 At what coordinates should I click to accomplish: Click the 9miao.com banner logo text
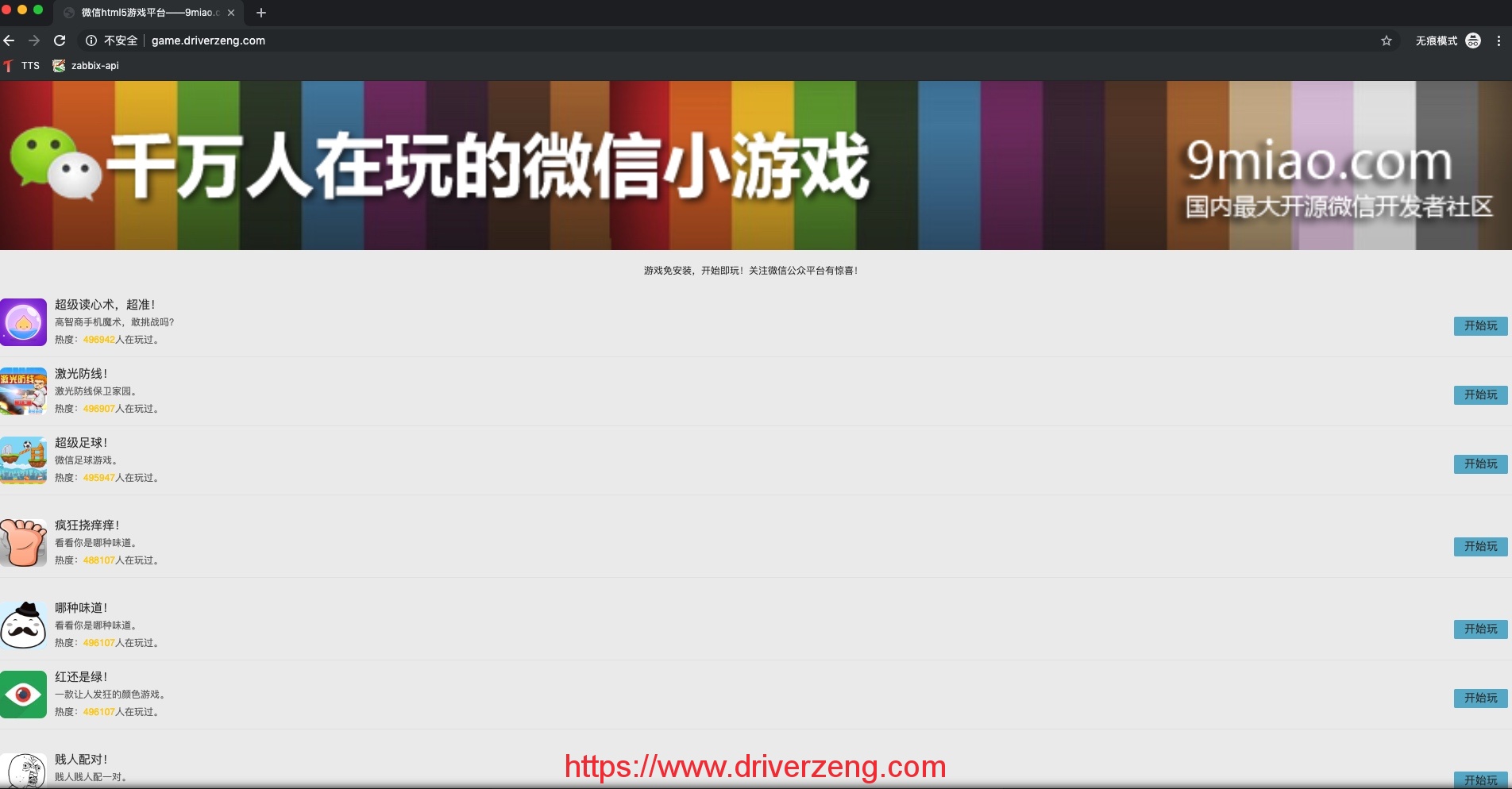coord(1319,161)
